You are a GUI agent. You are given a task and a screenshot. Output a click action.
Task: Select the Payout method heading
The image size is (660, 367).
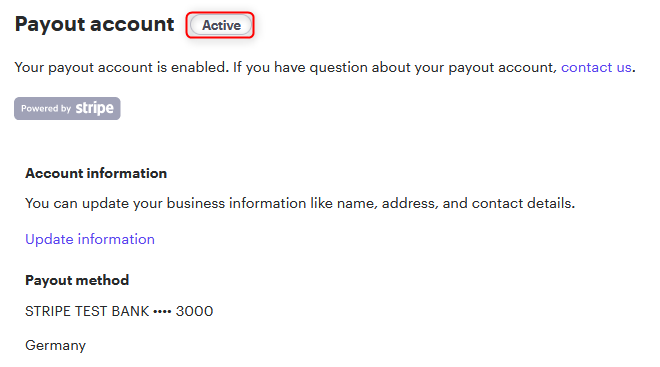[x=77, y=280]
